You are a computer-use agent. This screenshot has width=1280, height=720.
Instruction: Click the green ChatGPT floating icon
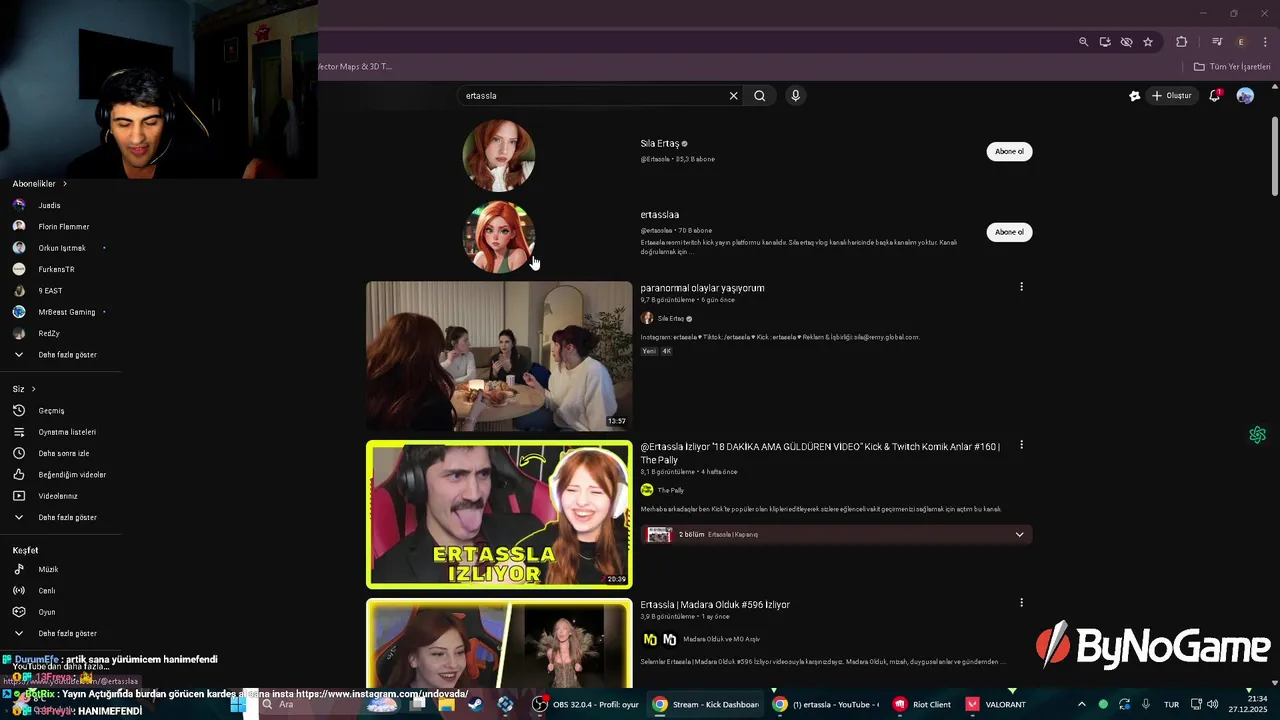(x=1257, y=435)
